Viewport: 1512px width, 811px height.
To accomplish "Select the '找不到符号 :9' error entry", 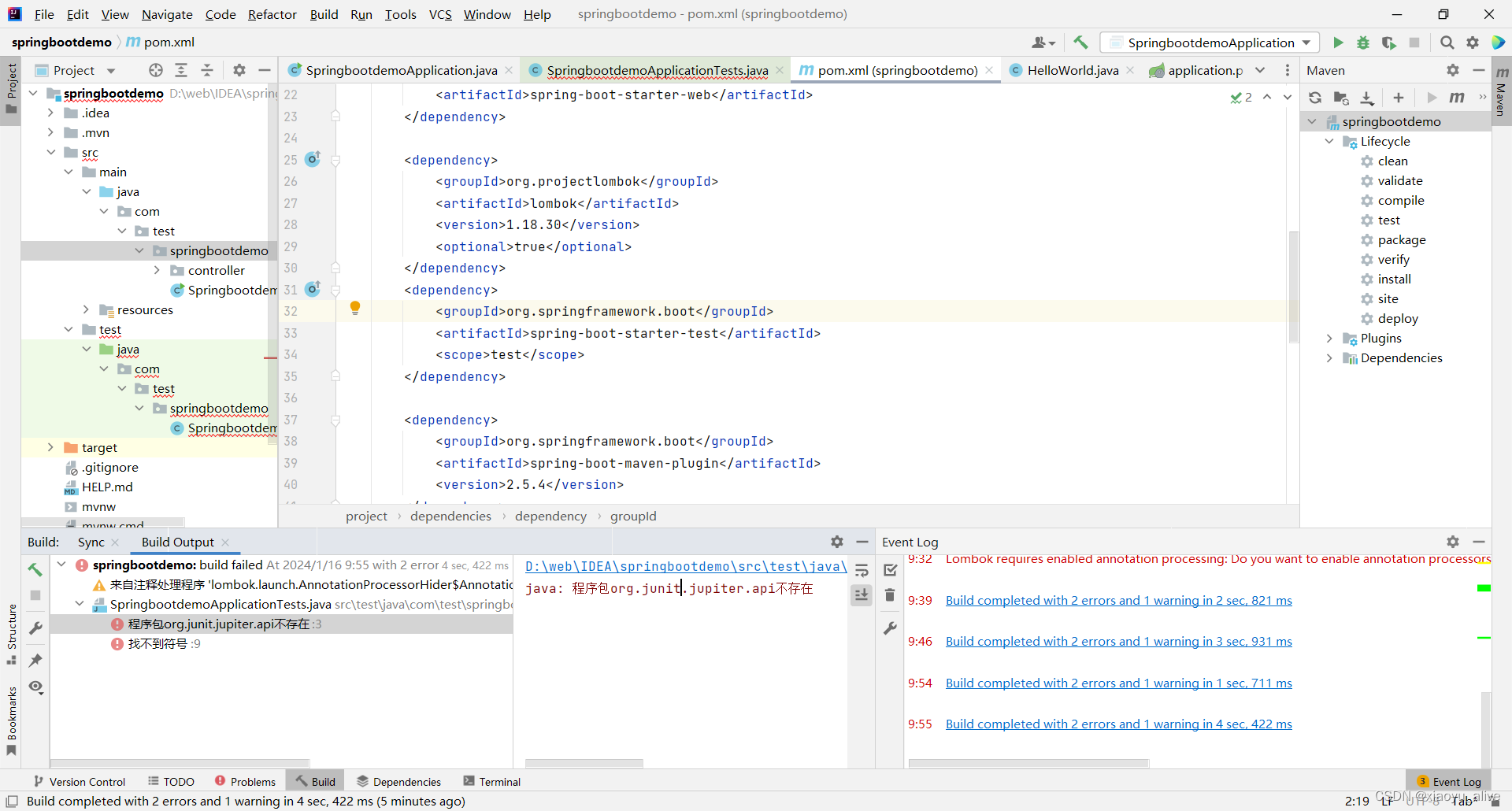I will point(164,643).
